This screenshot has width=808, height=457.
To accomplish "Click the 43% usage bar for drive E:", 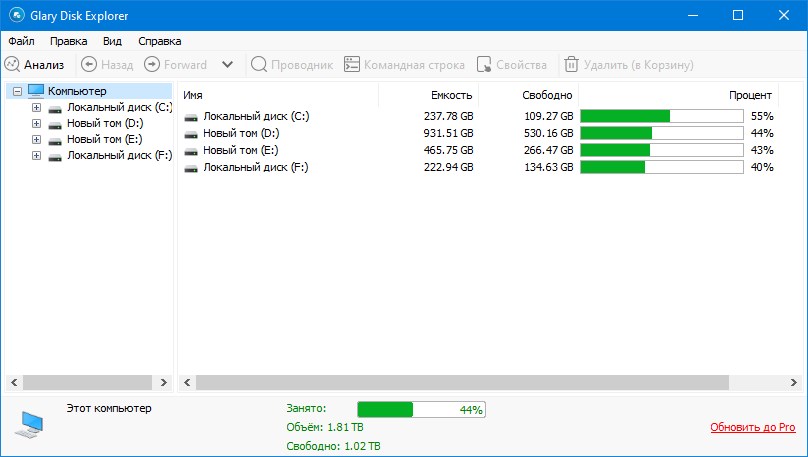I will [x=662, y=150].
